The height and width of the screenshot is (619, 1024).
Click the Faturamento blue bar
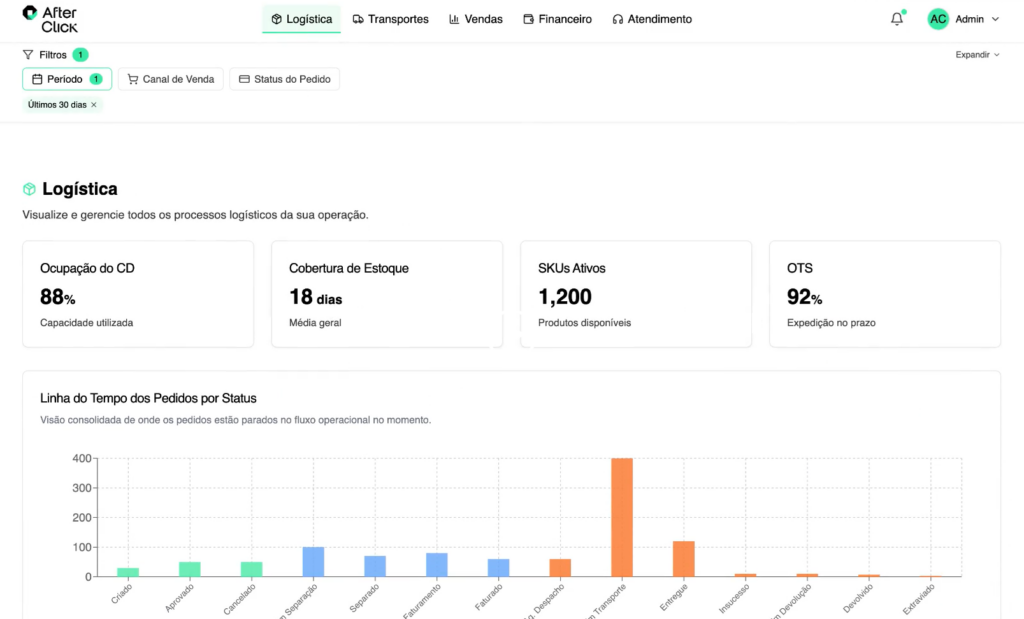437,565
